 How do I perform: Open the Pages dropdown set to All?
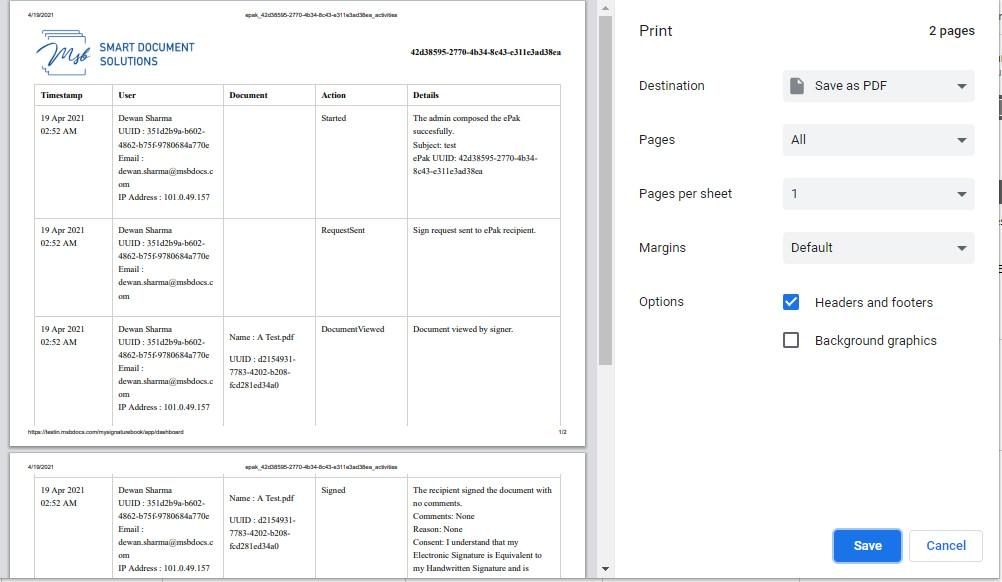click(x=878, y=140)
